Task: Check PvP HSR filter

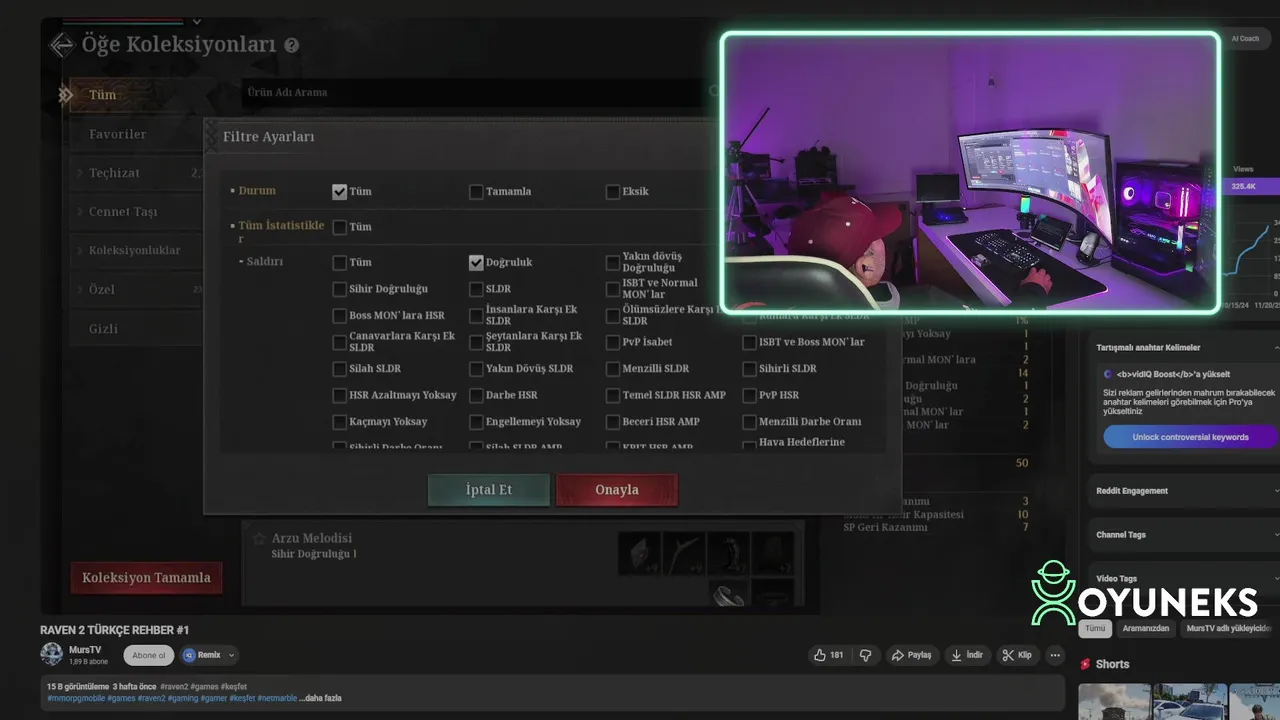Action: (x=749, y=395)
